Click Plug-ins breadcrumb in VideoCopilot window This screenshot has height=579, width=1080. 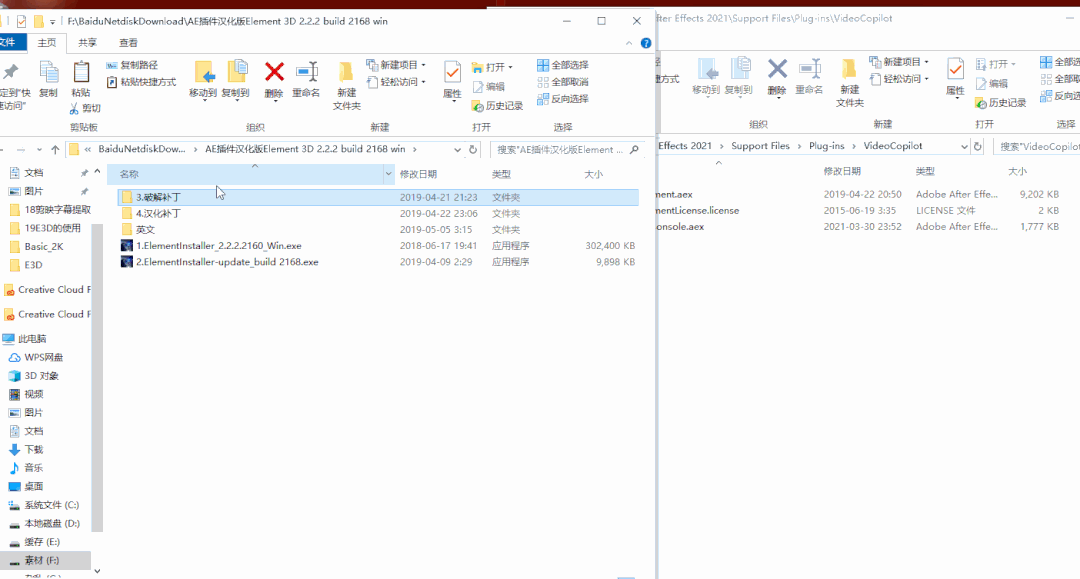(x=827, y=146)
